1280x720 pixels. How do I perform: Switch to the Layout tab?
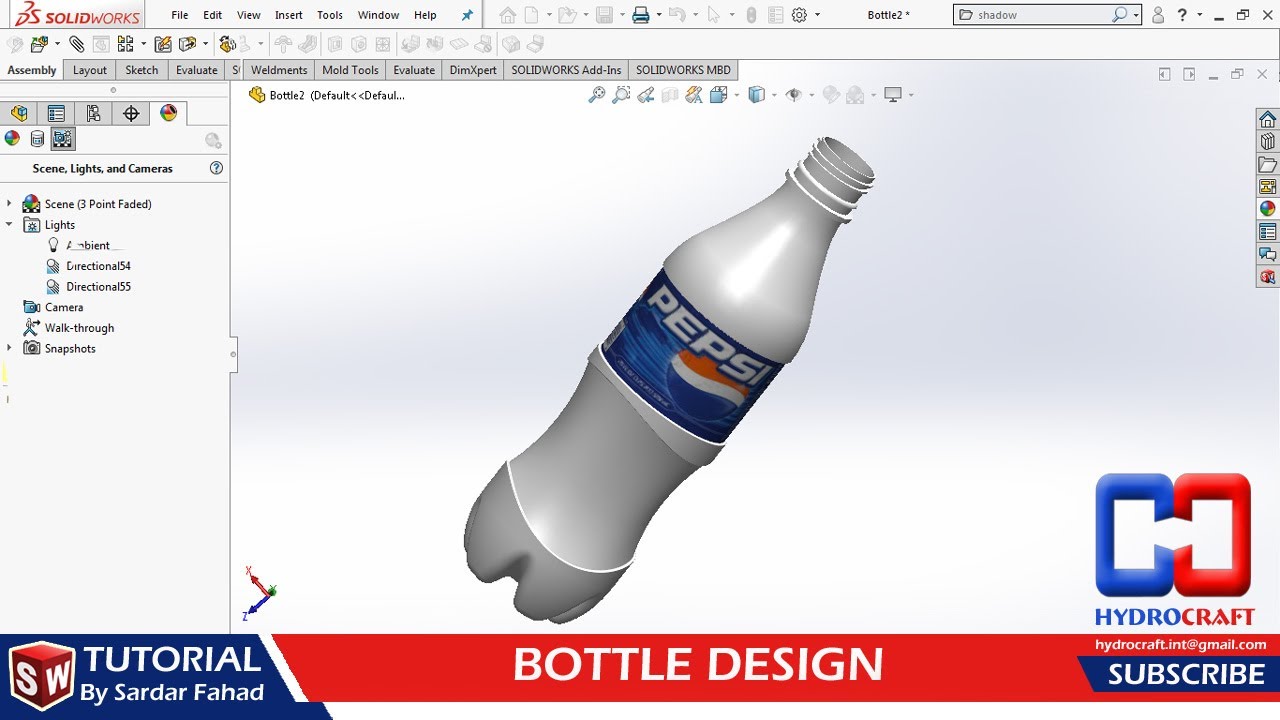90,70
